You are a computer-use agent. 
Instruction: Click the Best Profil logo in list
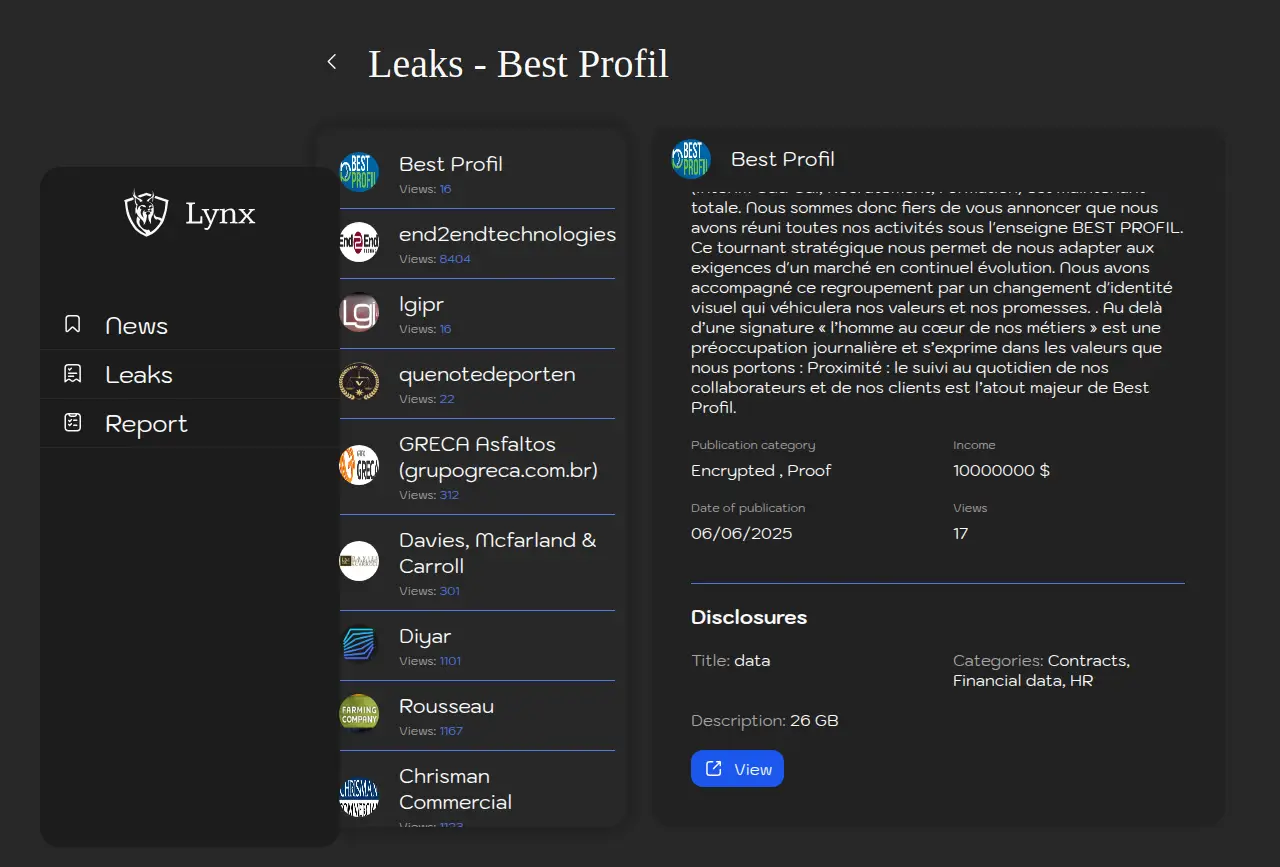pos(359,172)
